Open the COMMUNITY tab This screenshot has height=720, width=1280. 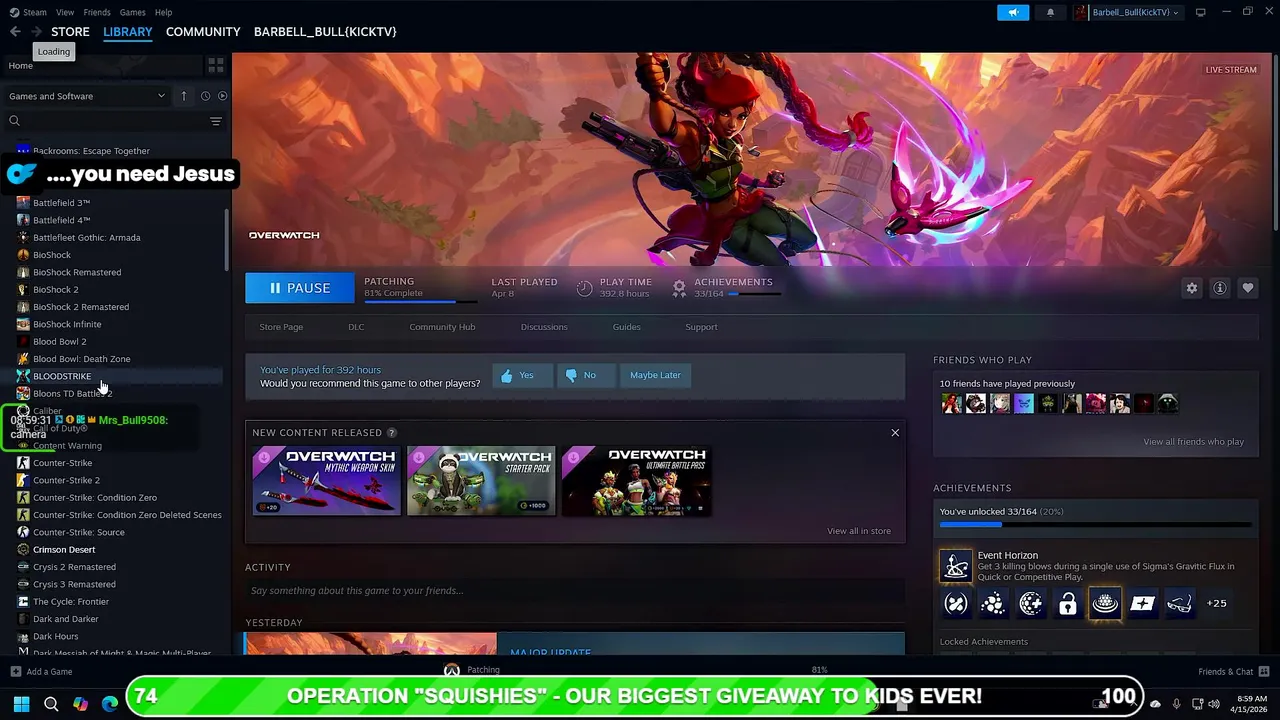[x=203, y=32]
